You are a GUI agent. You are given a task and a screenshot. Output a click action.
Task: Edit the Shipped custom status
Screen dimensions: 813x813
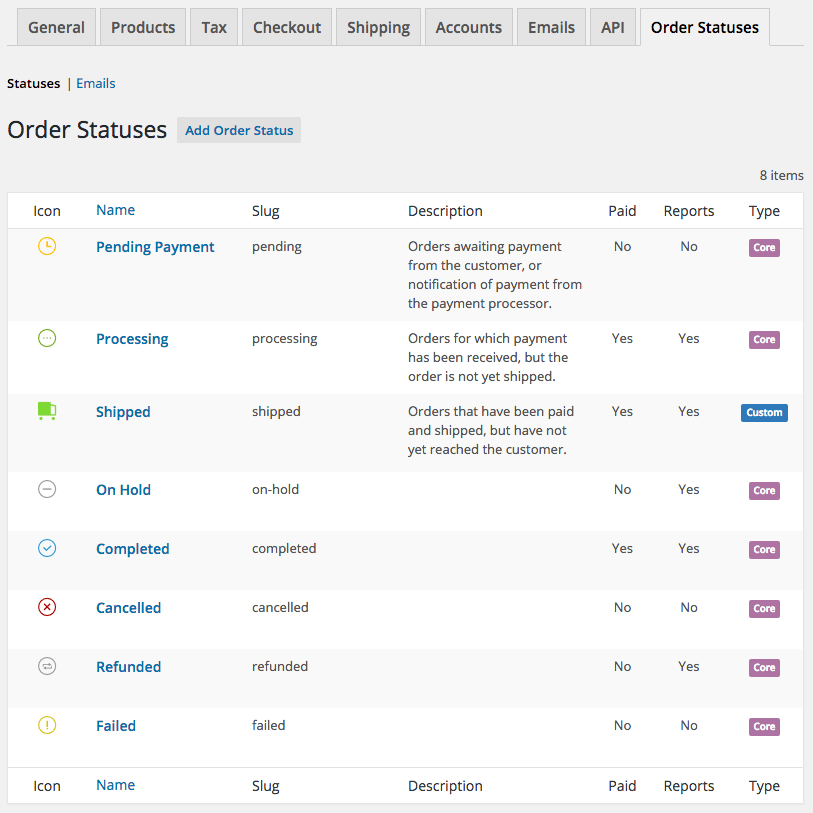coord(123,411)
